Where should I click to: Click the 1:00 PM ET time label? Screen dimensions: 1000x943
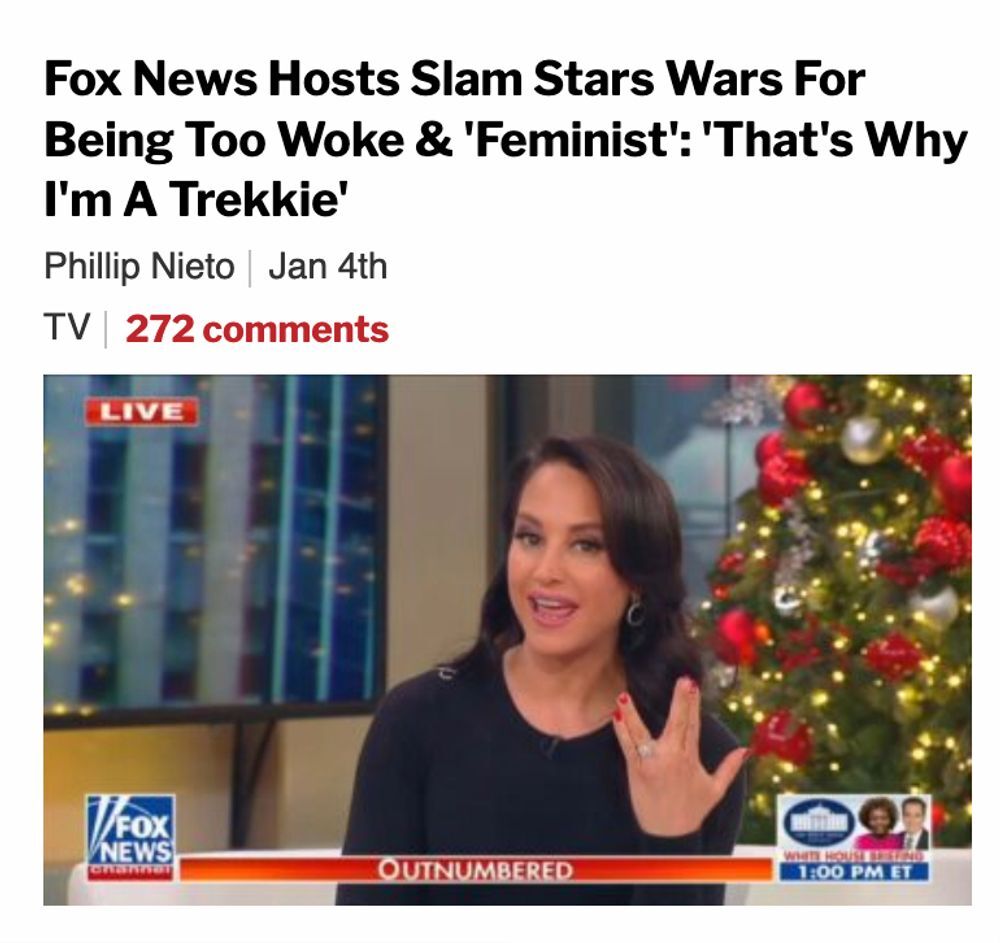point(855,872)
